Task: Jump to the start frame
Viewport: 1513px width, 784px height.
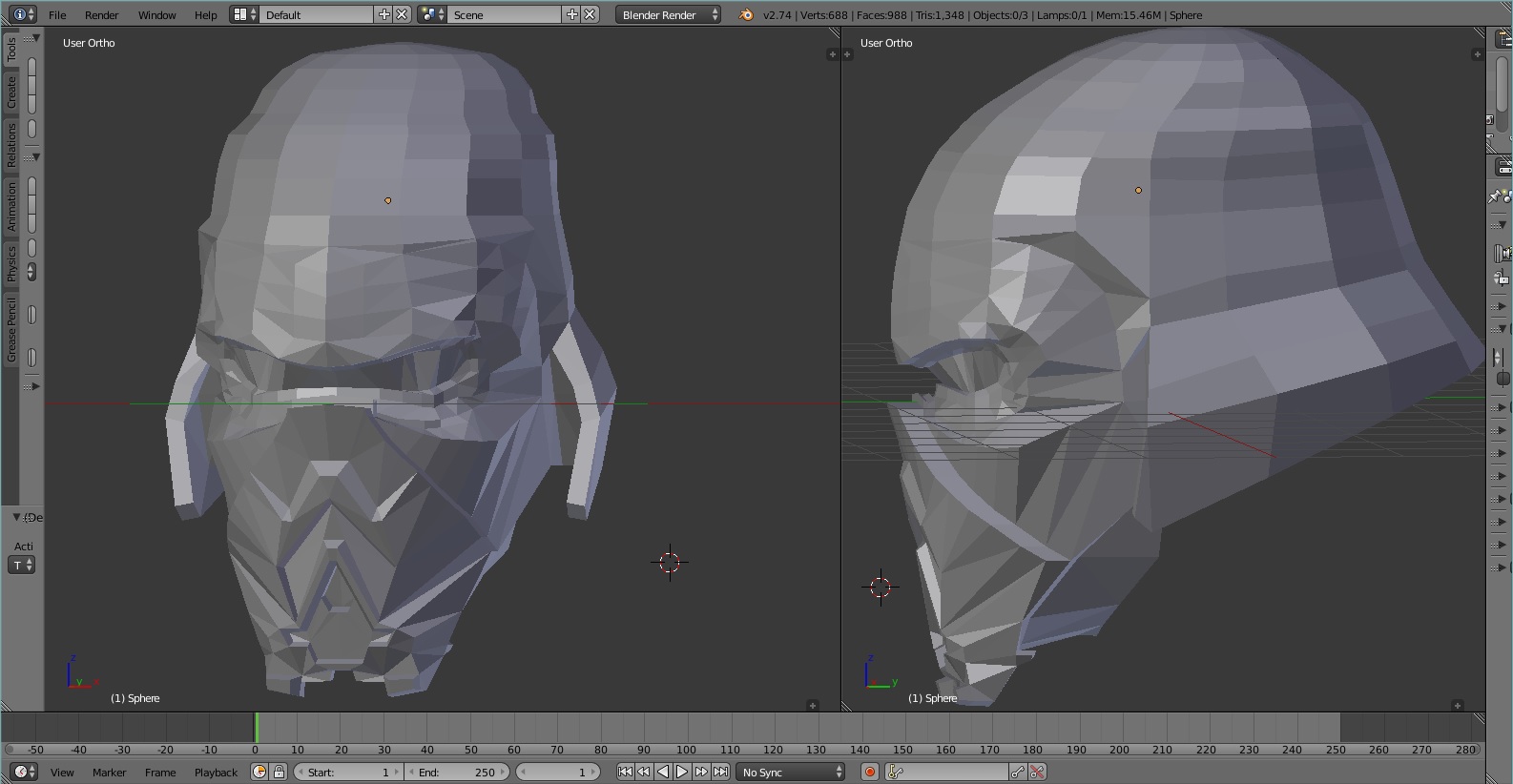Action: coord(625,772)
